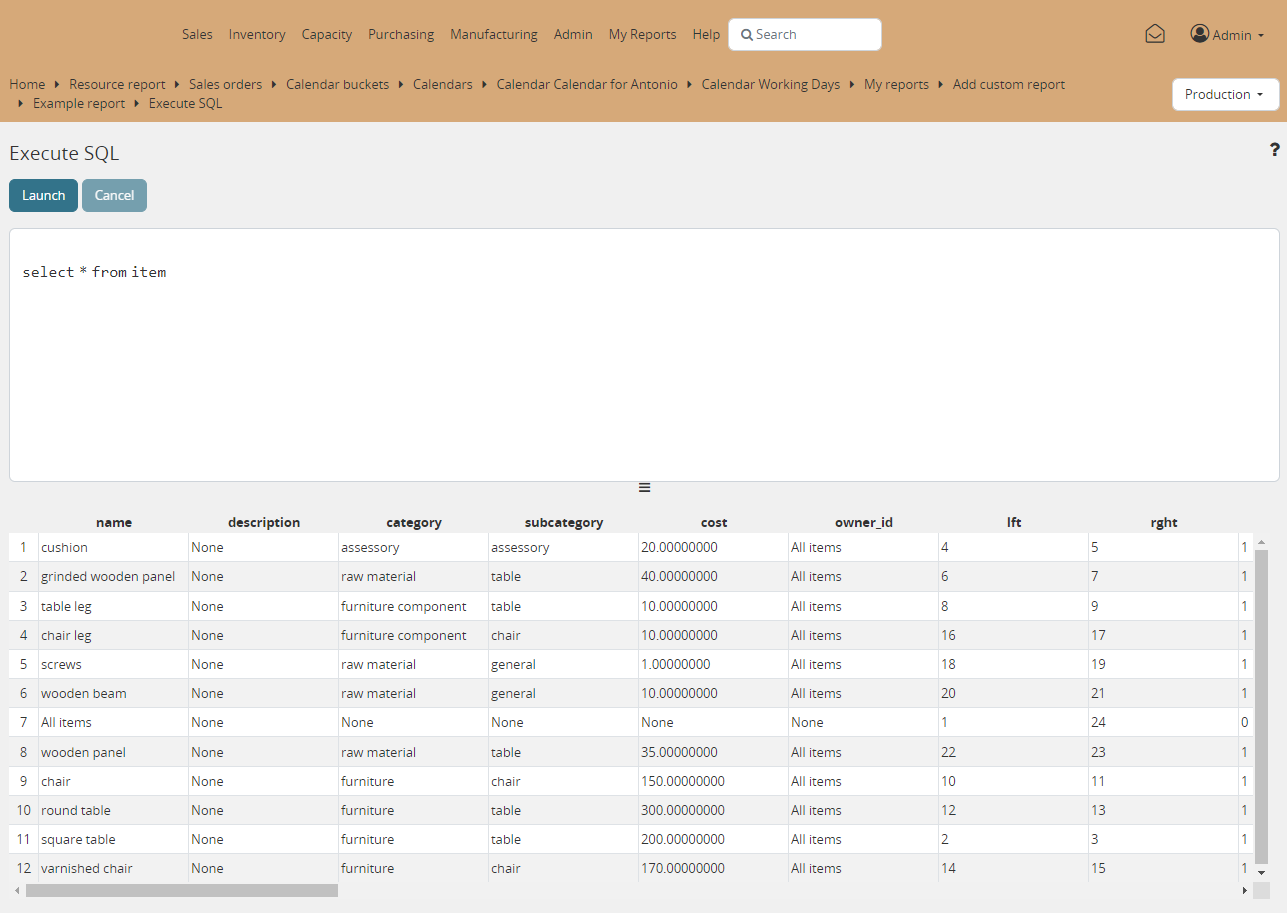1287x913 pixels.
Task: Sort the table by cost column
Action: [x=713, y=522]
